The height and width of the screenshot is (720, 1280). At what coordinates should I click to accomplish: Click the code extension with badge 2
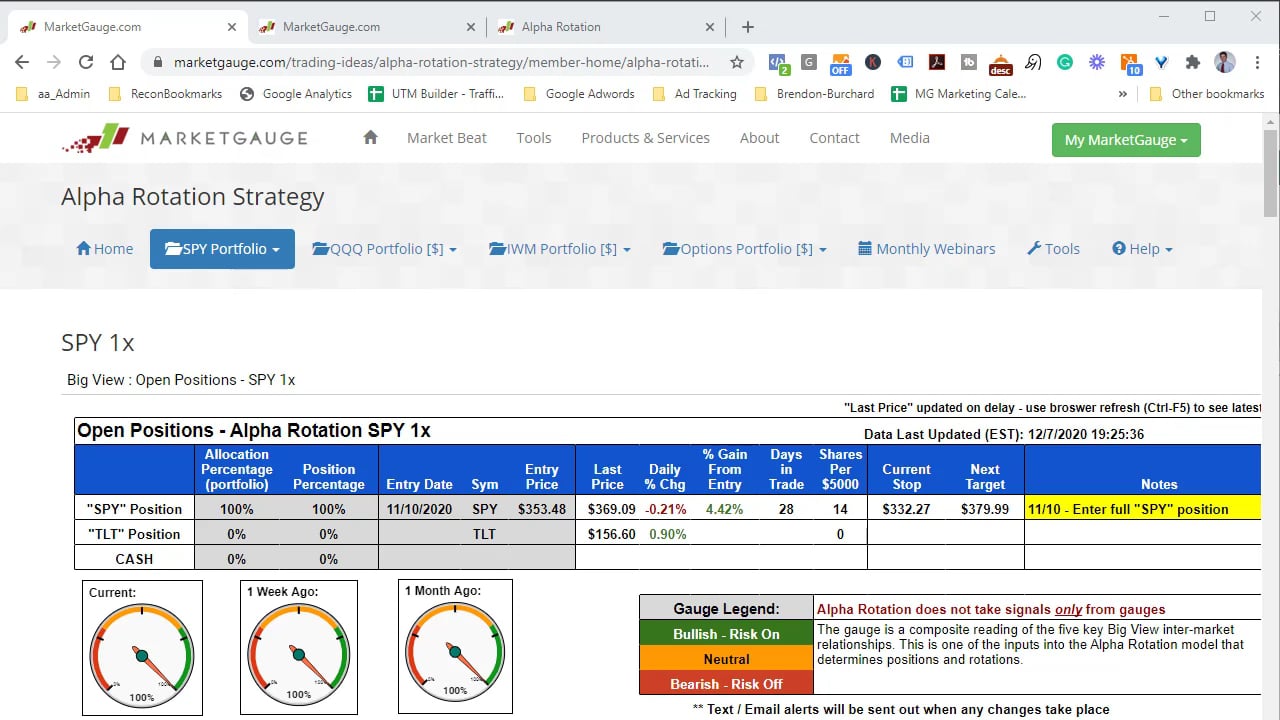click(x=778, y=63)
